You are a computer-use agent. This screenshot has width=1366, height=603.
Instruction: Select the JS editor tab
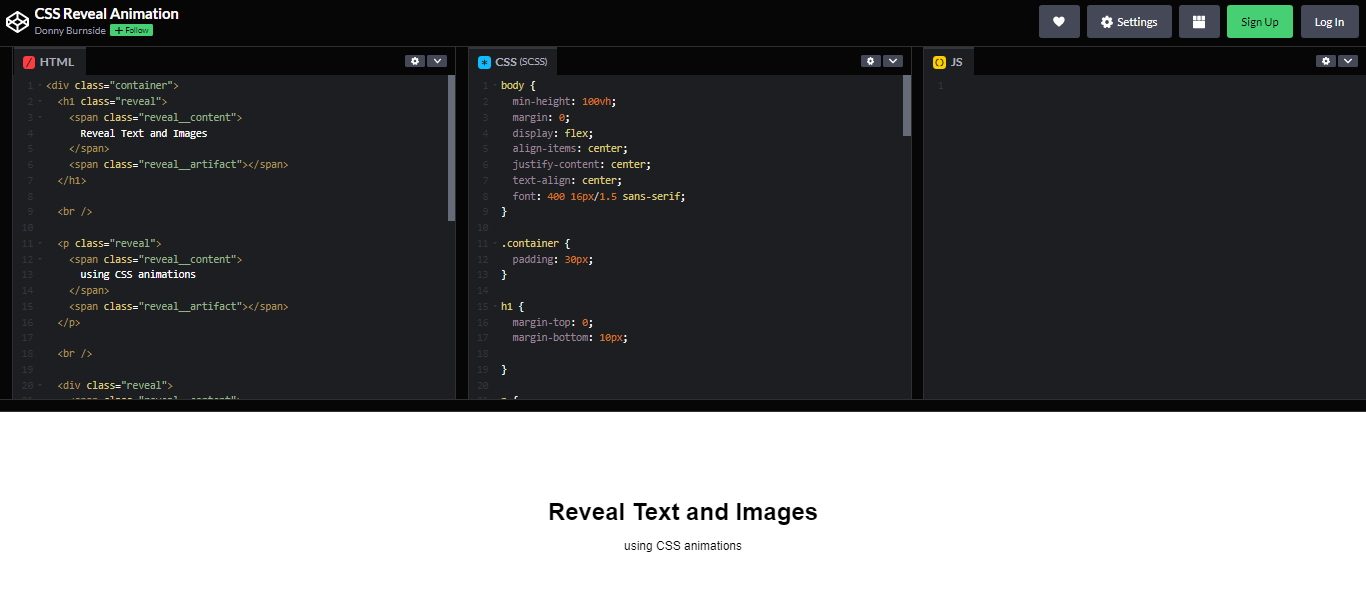[948, 62]
